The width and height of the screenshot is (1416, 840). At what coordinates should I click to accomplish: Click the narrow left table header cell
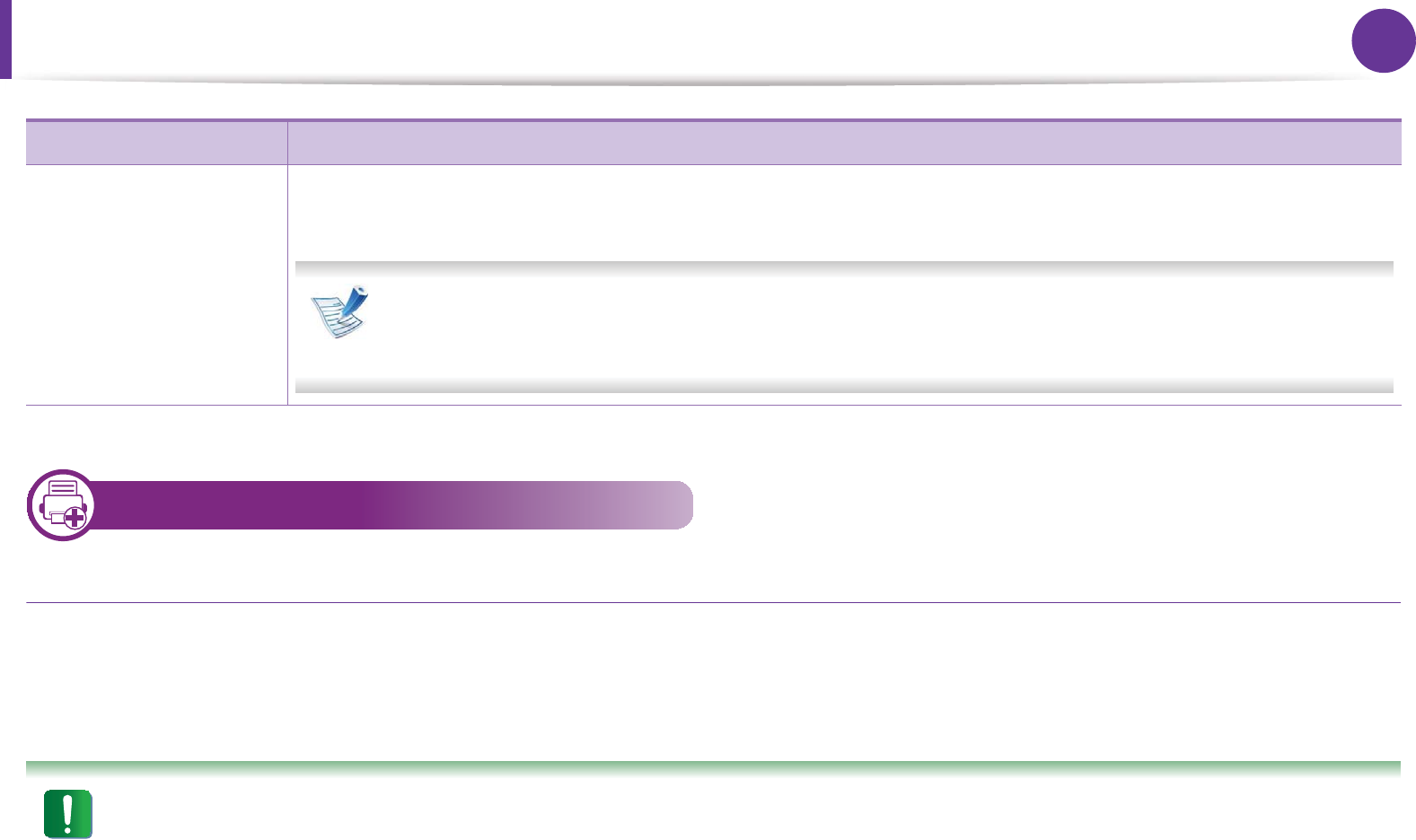(x=156, y=143)
